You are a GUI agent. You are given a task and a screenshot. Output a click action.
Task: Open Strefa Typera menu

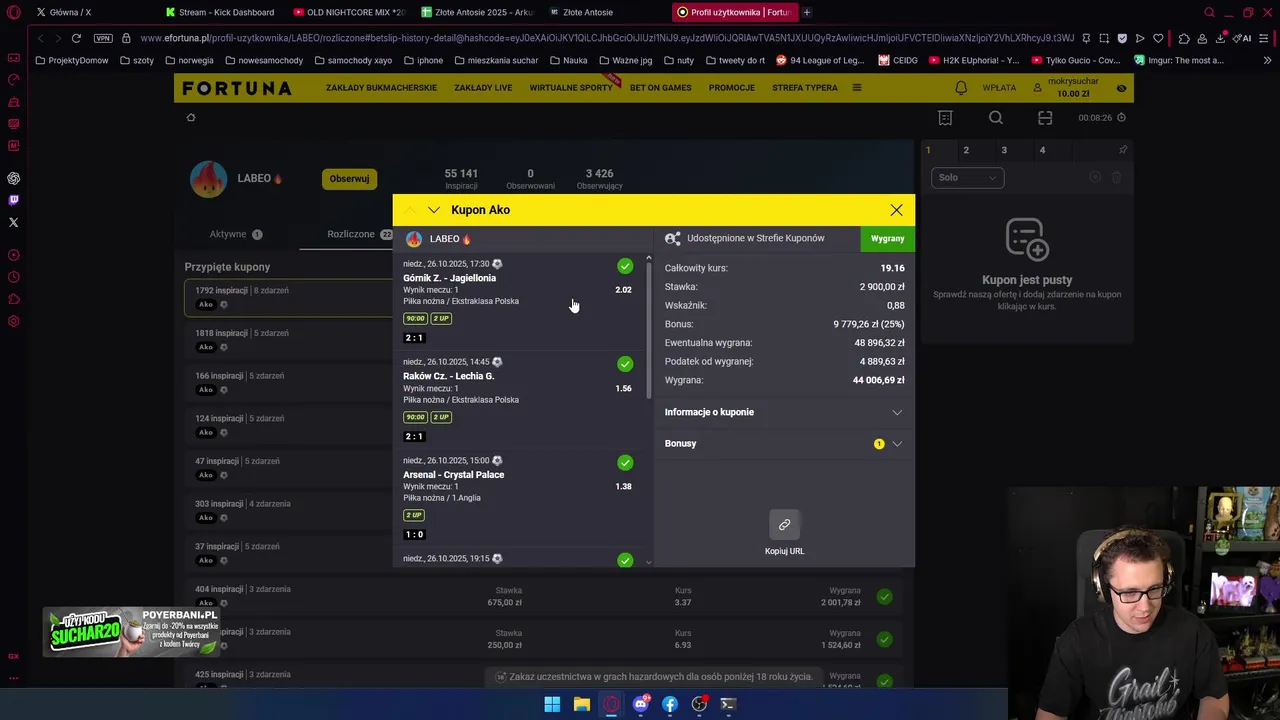[x=805, y=88]
